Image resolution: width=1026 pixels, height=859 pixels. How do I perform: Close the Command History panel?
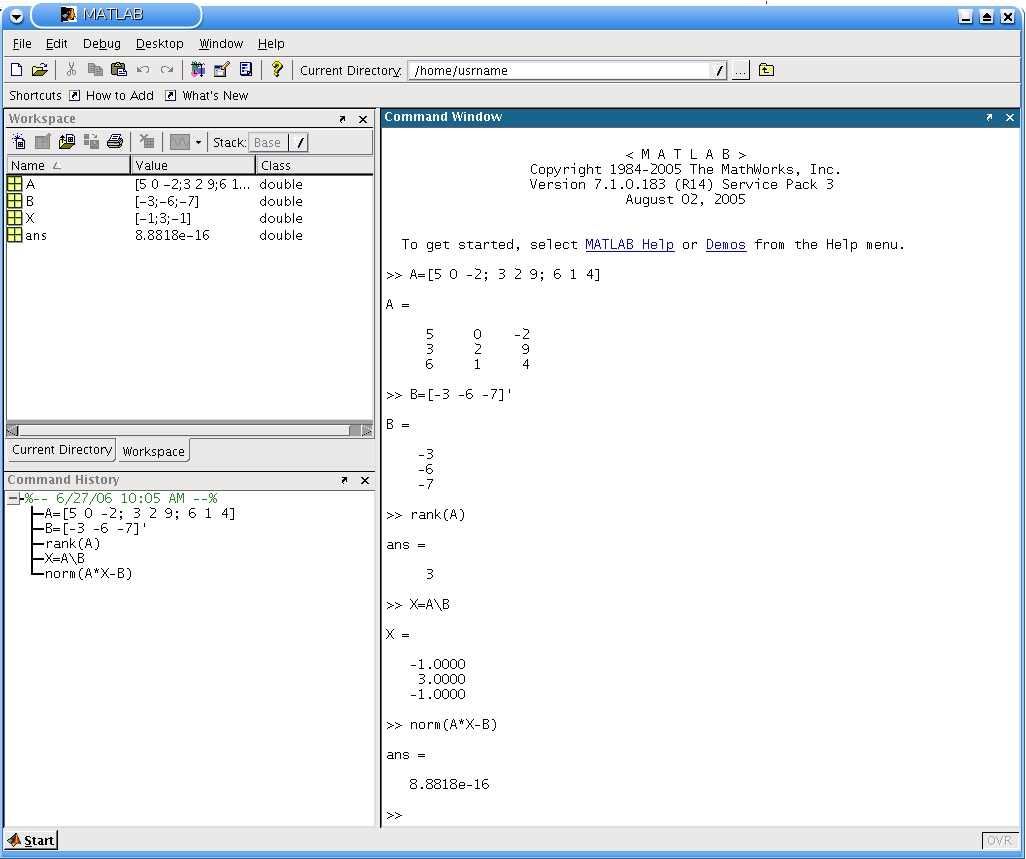point(365,480)
